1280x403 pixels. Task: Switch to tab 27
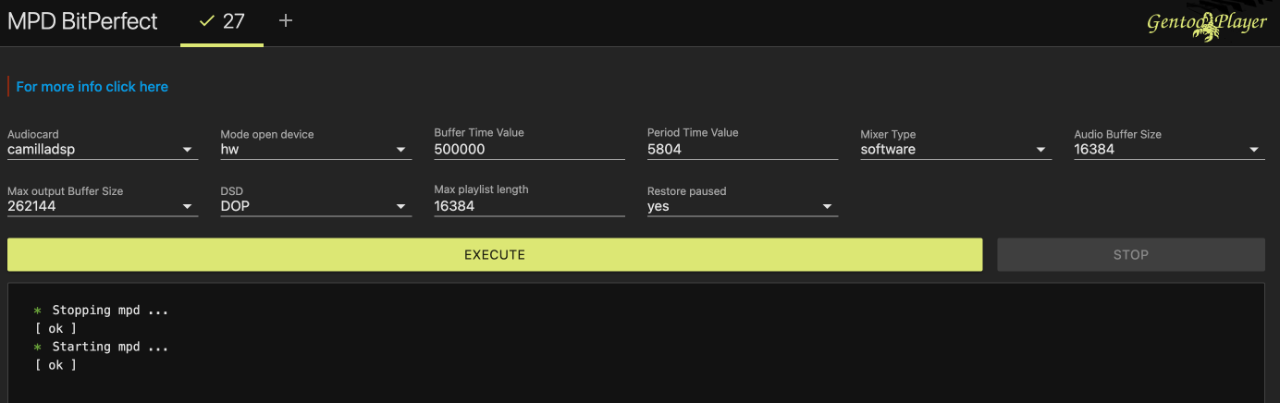222,22
